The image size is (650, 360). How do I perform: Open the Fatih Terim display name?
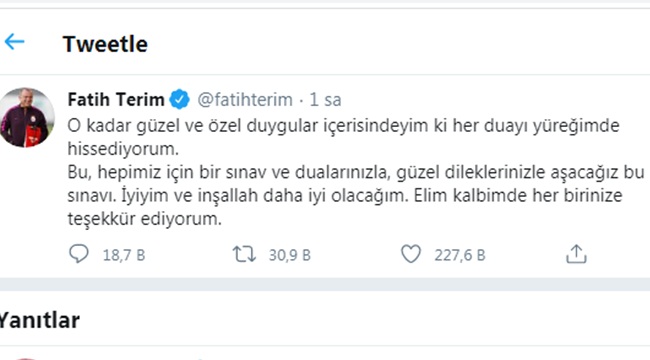pyautogui.click(x=116, y=100)
